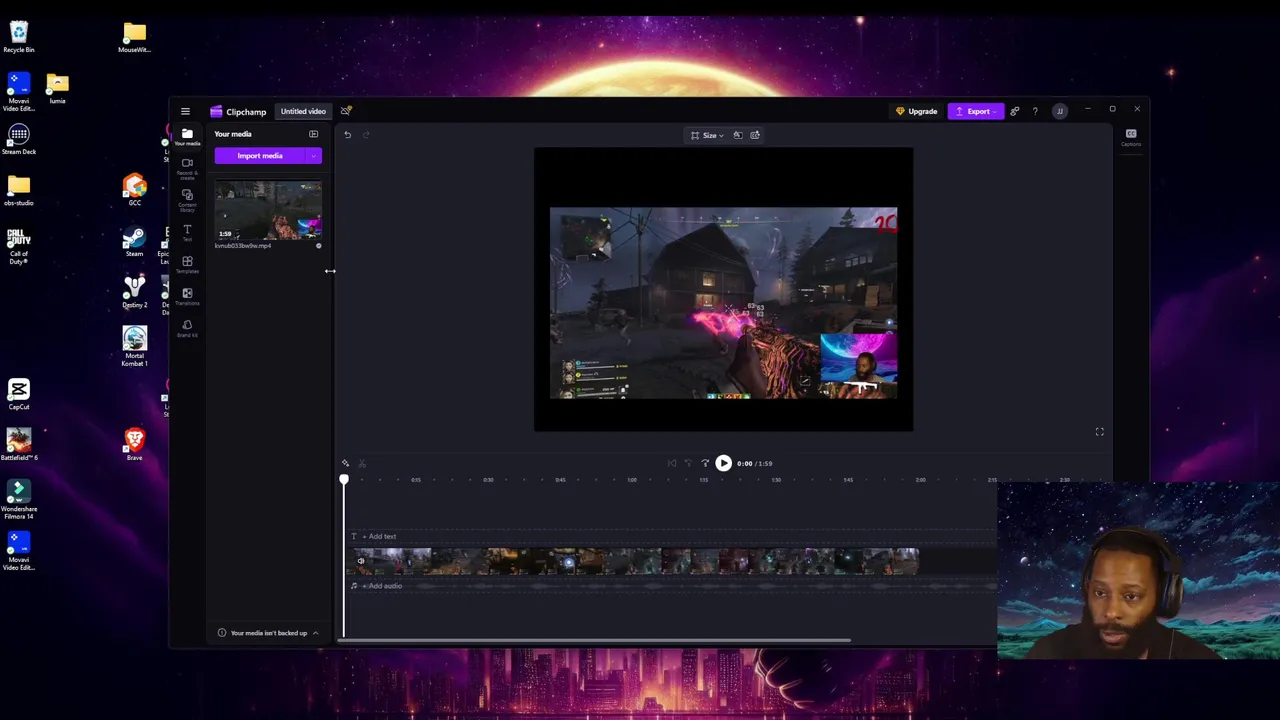Screen dimensions: 1280x720
Task: Open the Stream Deck desktop shortcut
Action: pos(19,139)
